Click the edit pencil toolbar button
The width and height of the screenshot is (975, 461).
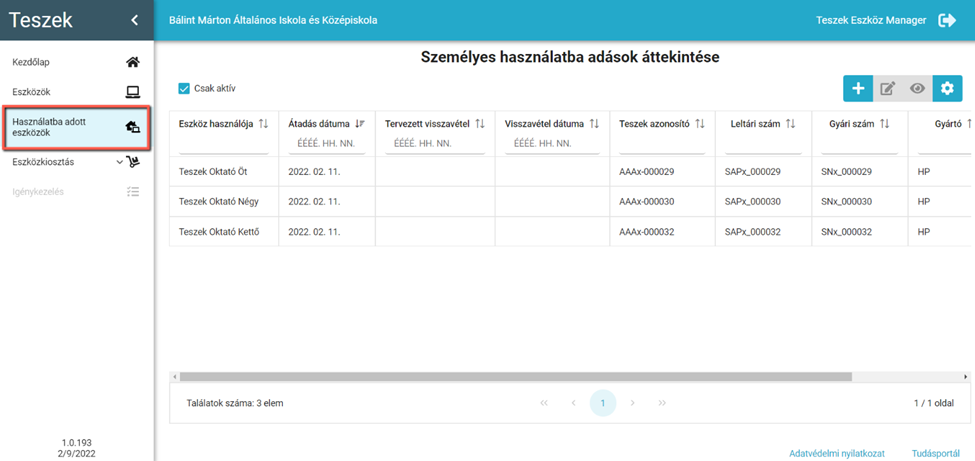888,88
